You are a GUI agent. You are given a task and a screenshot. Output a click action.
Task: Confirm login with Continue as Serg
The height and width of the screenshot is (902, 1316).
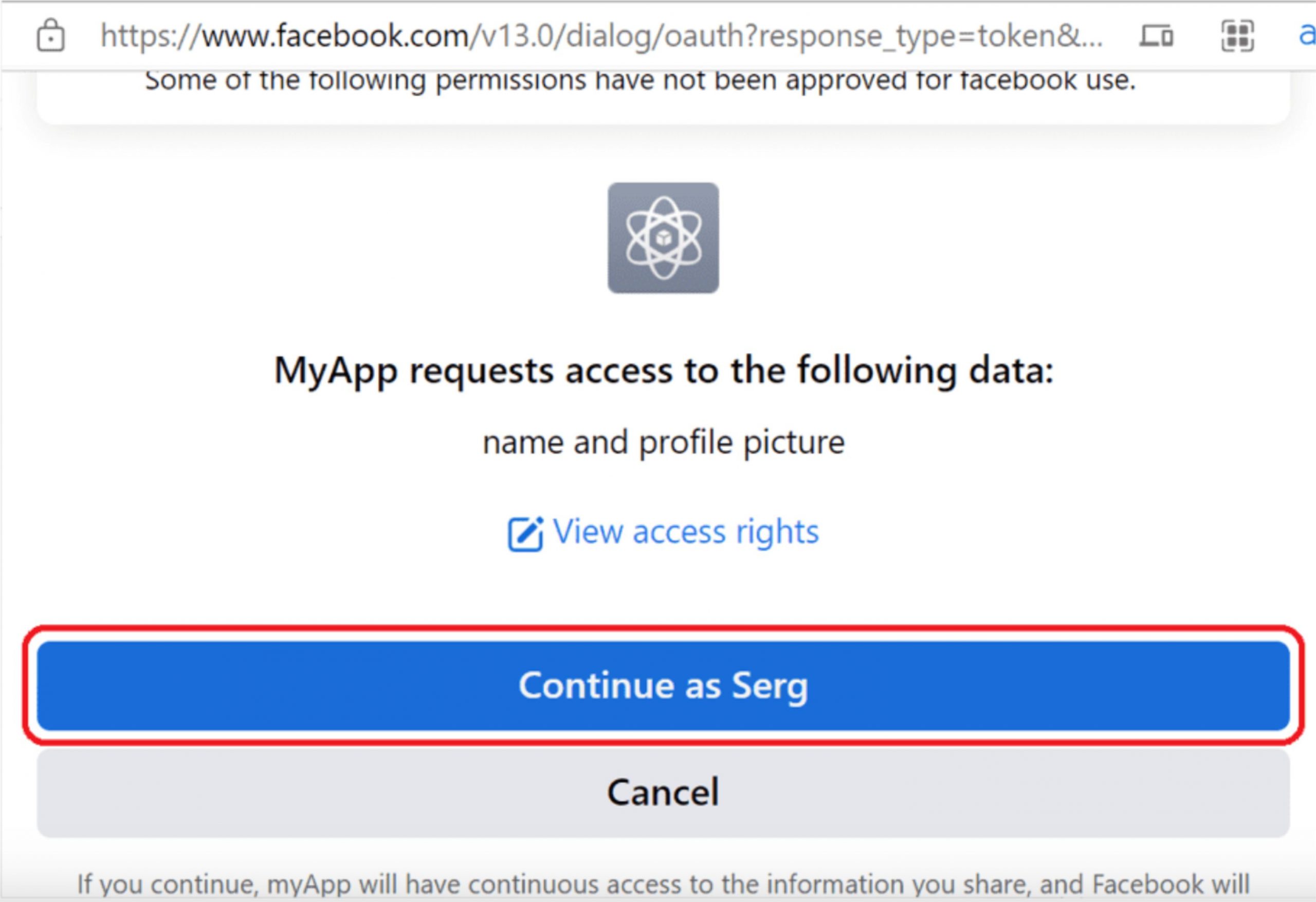pos(663,686)
